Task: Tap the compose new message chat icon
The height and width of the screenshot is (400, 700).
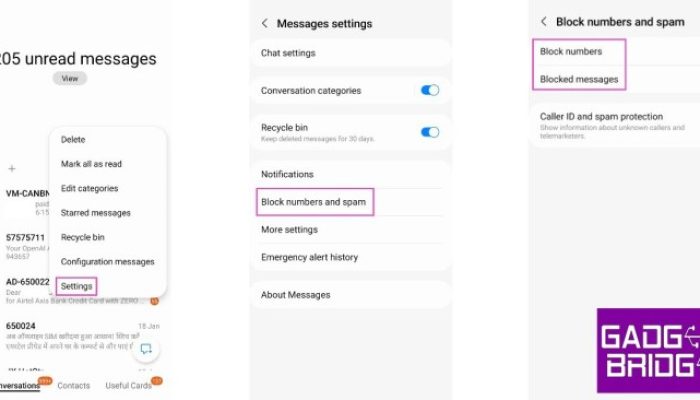Action: [146, 348]
